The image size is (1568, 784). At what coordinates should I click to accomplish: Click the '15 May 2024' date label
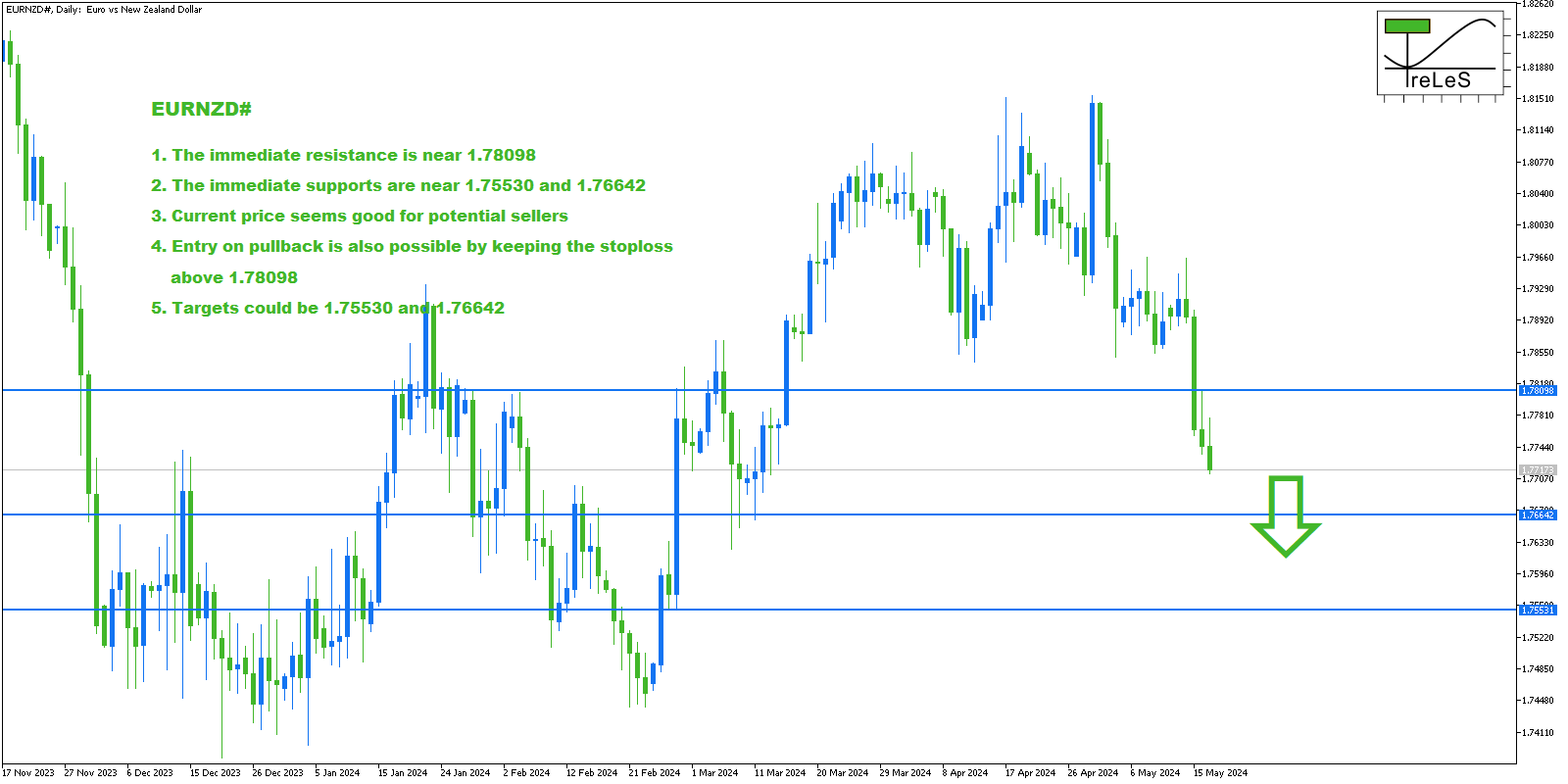(1220, 773)
